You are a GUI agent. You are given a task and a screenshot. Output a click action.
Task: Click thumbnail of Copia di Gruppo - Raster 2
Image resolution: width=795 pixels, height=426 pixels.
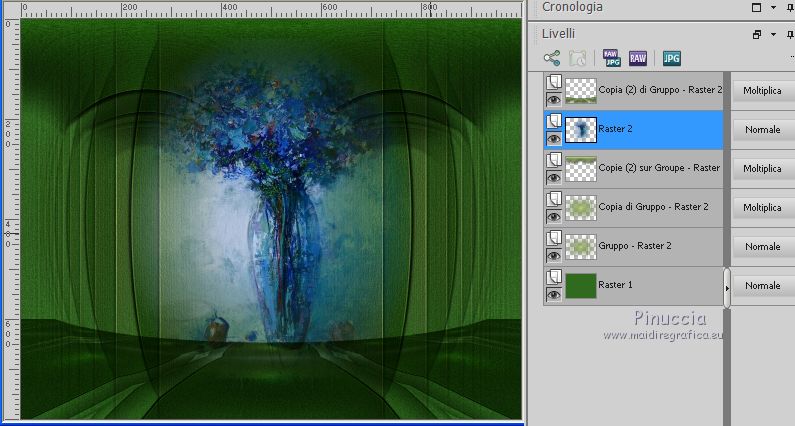[x=581, y=208]
